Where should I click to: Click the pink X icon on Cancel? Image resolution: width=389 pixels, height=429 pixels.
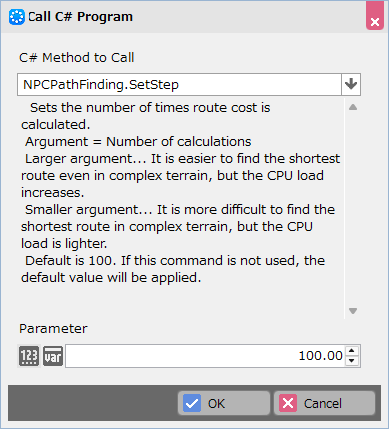[x=288, y=403]
